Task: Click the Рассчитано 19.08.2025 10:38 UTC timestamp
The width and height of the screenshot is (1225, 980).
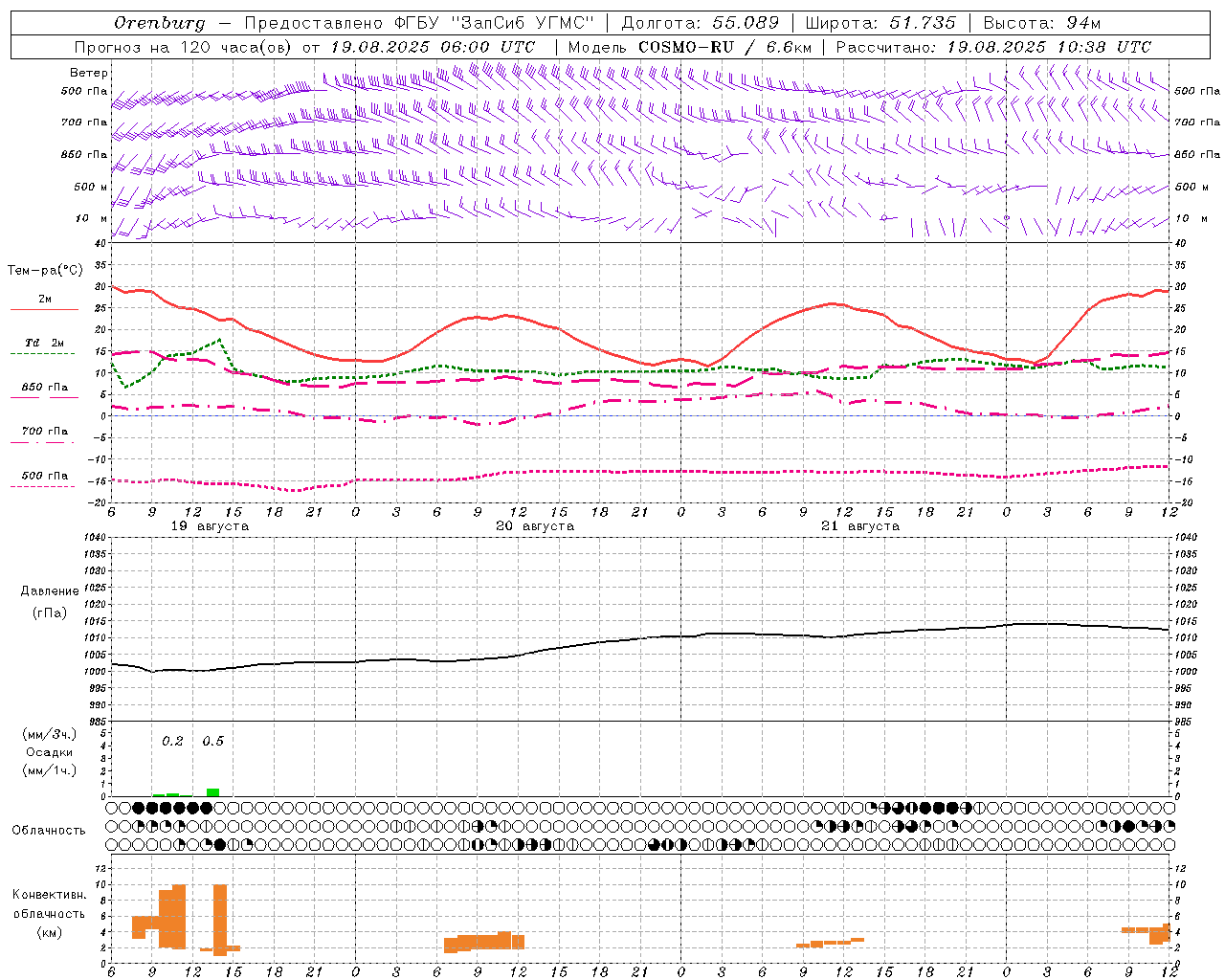Action: (x=993, y=47)
